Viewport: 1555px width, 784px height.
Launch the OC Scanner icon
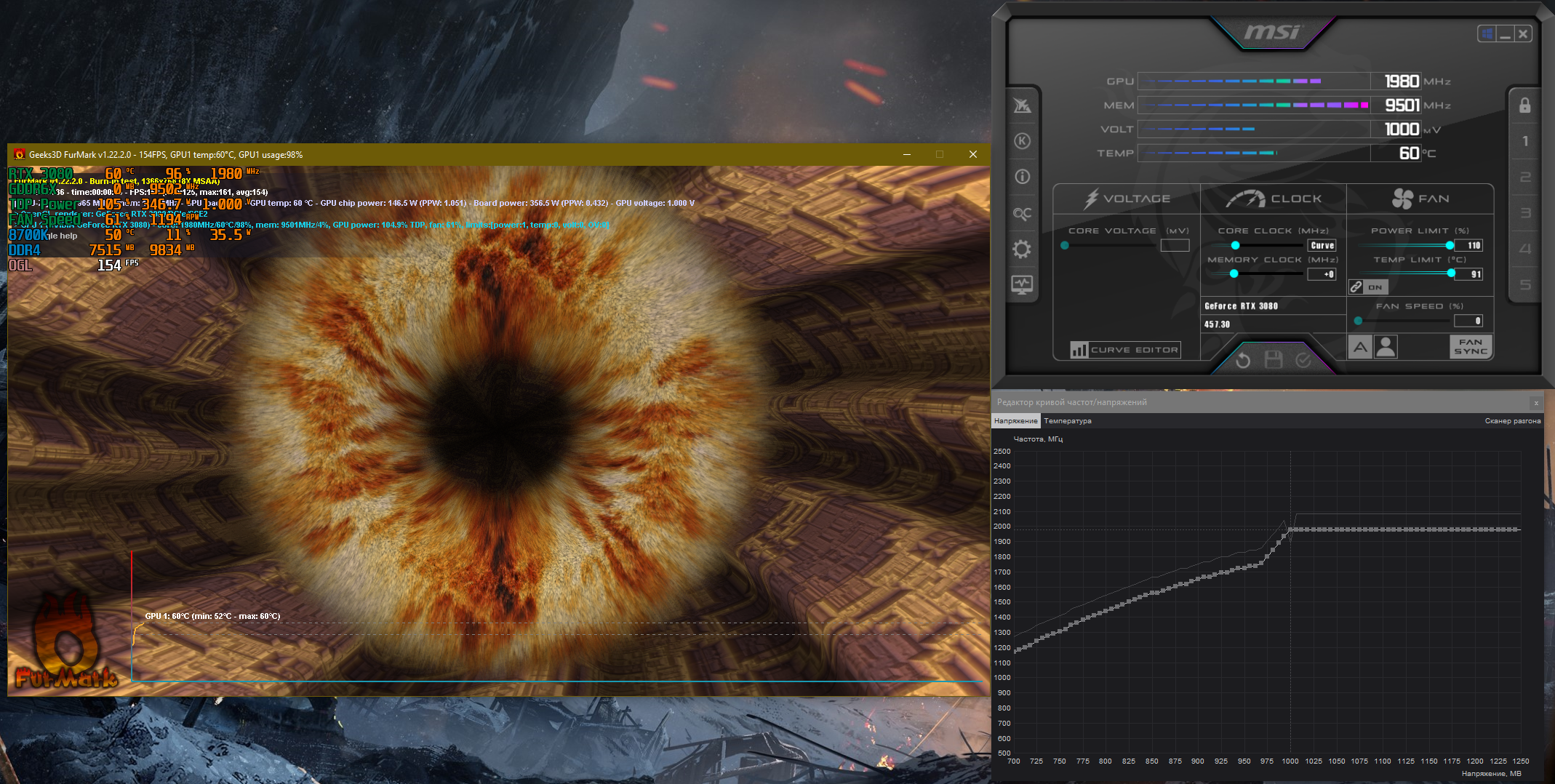[x=1022, y=214]
